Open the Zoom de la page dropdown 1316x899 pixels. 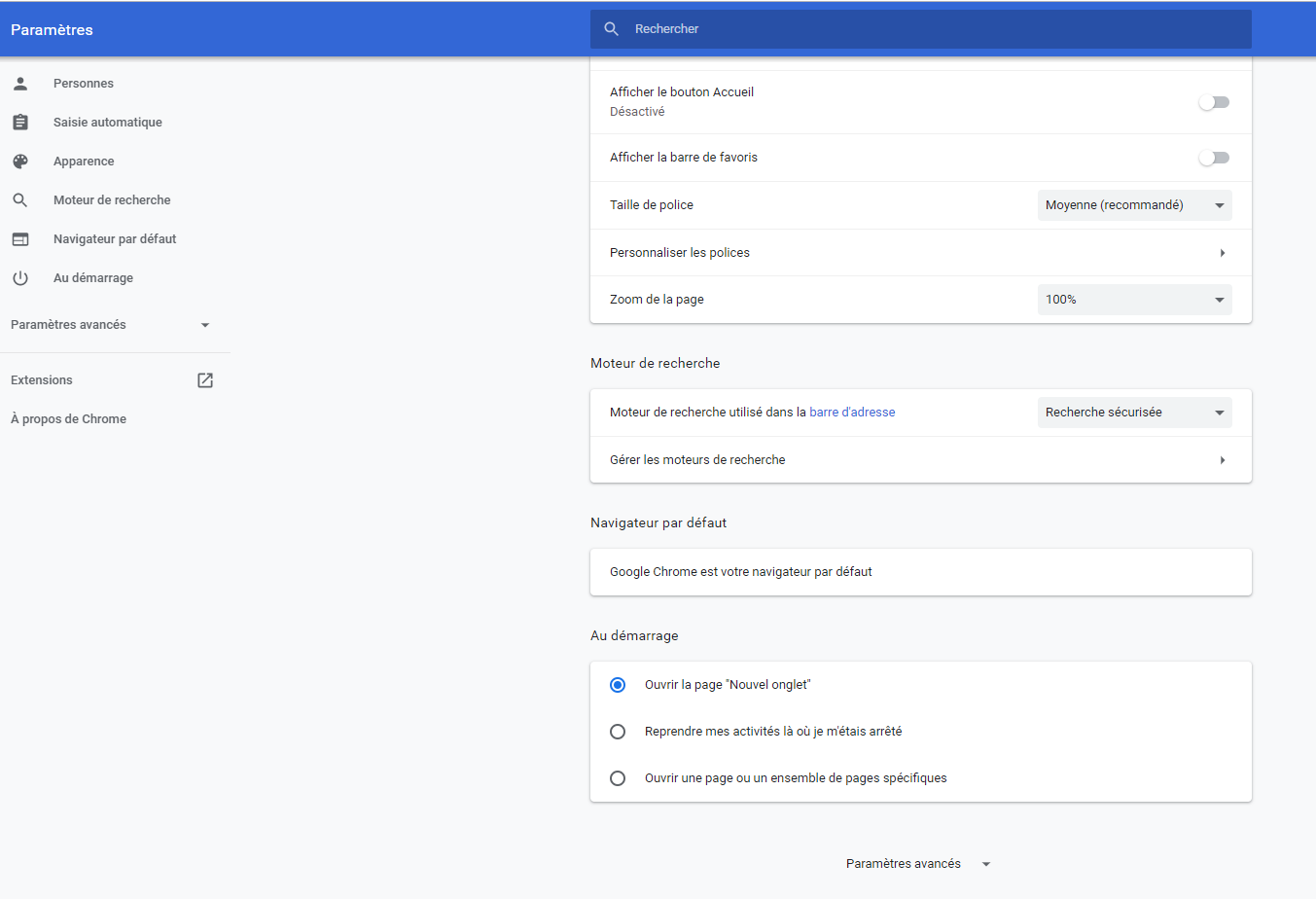1135,300
